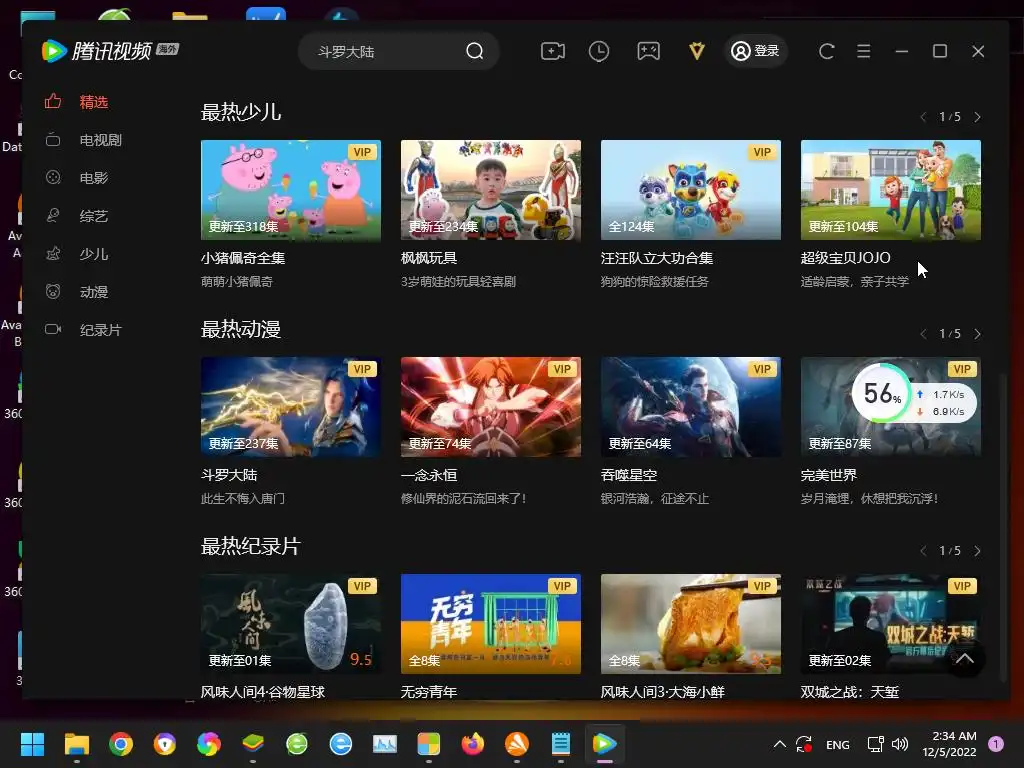Click the Tencent Video logo
Screen dimensions: 1024x768
(110, 51)
